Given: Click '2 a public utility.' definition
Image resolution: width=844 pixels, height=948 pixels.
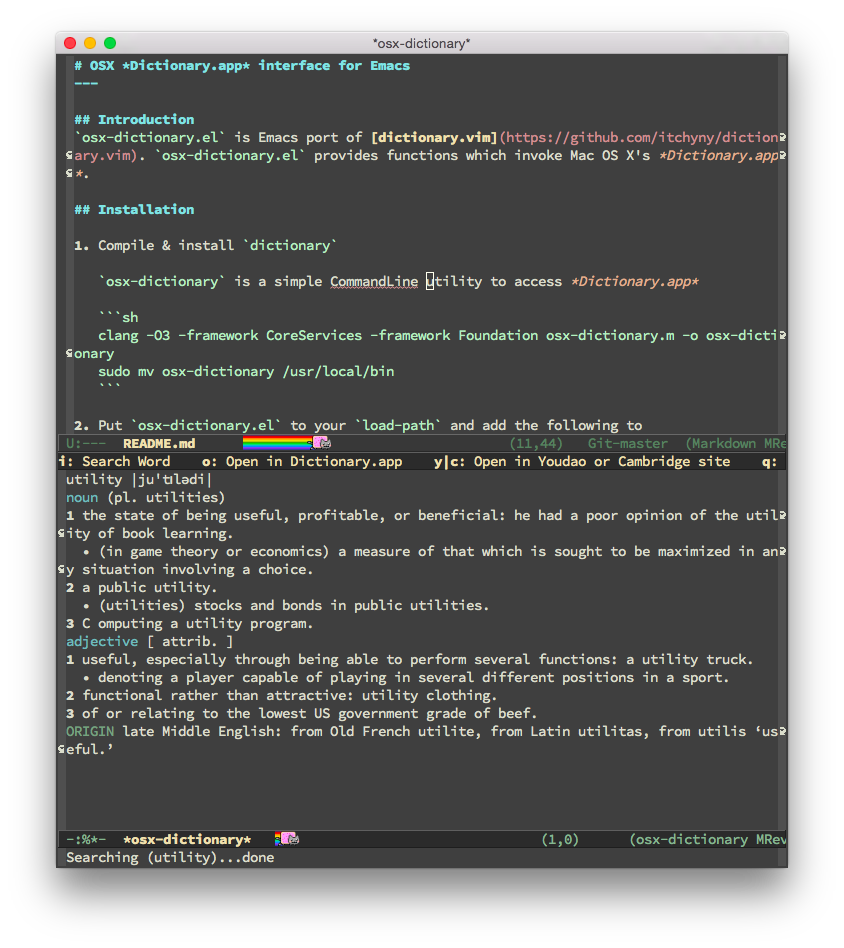Looking at the screenshot, I should (141, 588).
